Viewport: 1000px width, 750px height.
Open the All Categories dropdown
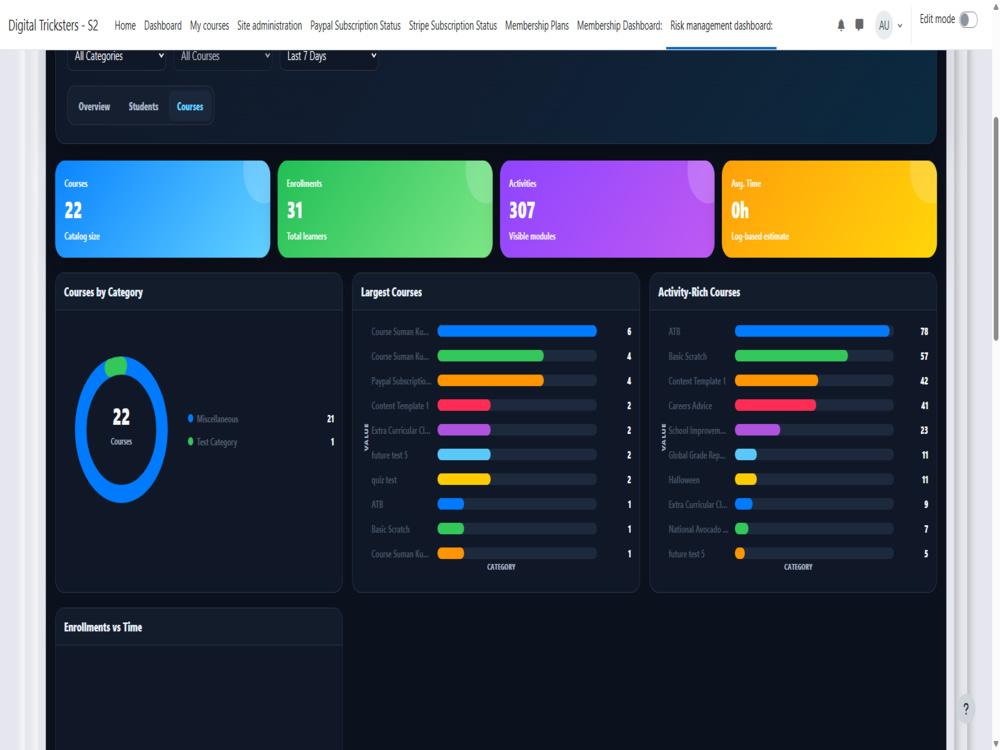(x=117, y=56)
